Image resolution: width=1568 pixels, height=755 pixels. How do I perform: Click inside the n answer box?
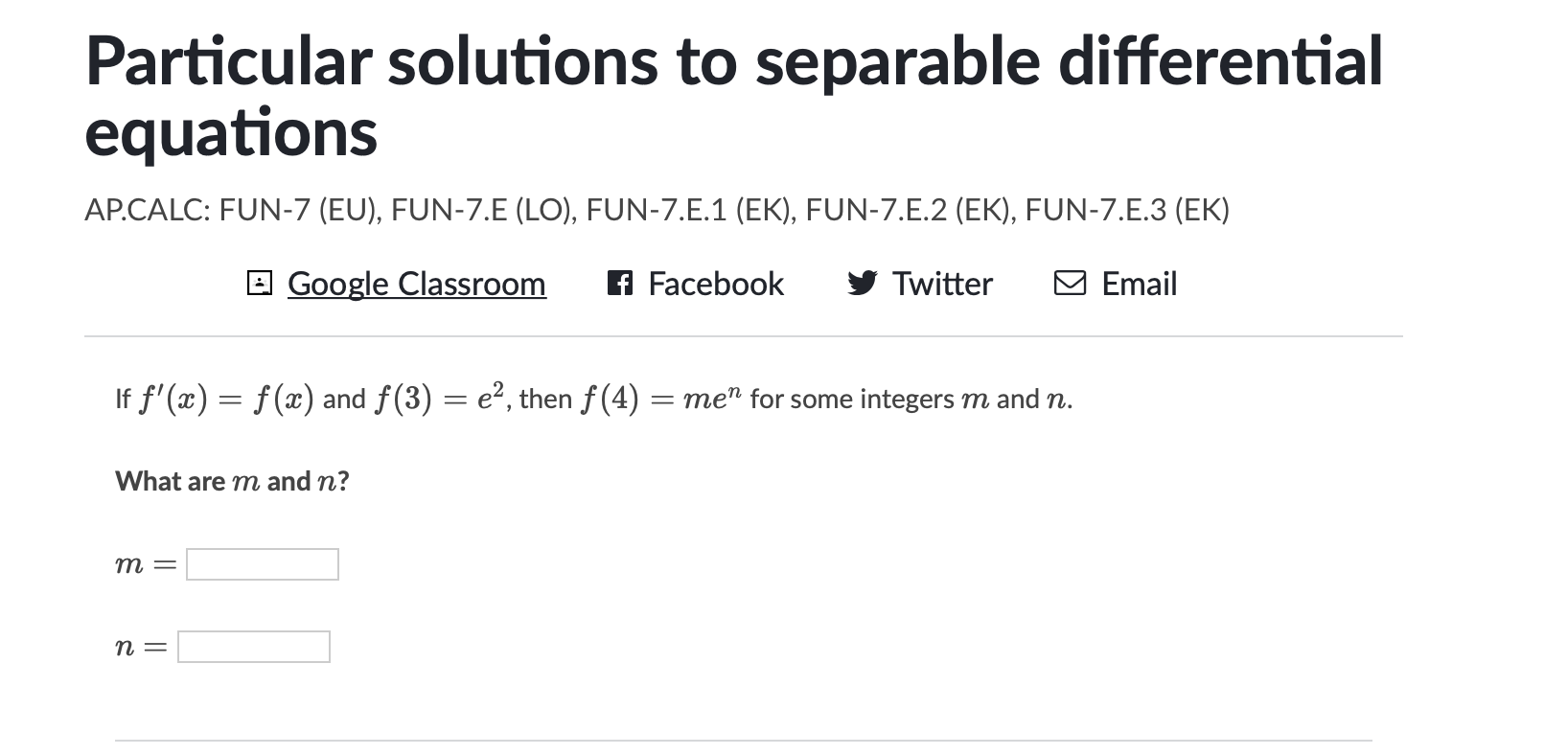(x=254, y=647)
